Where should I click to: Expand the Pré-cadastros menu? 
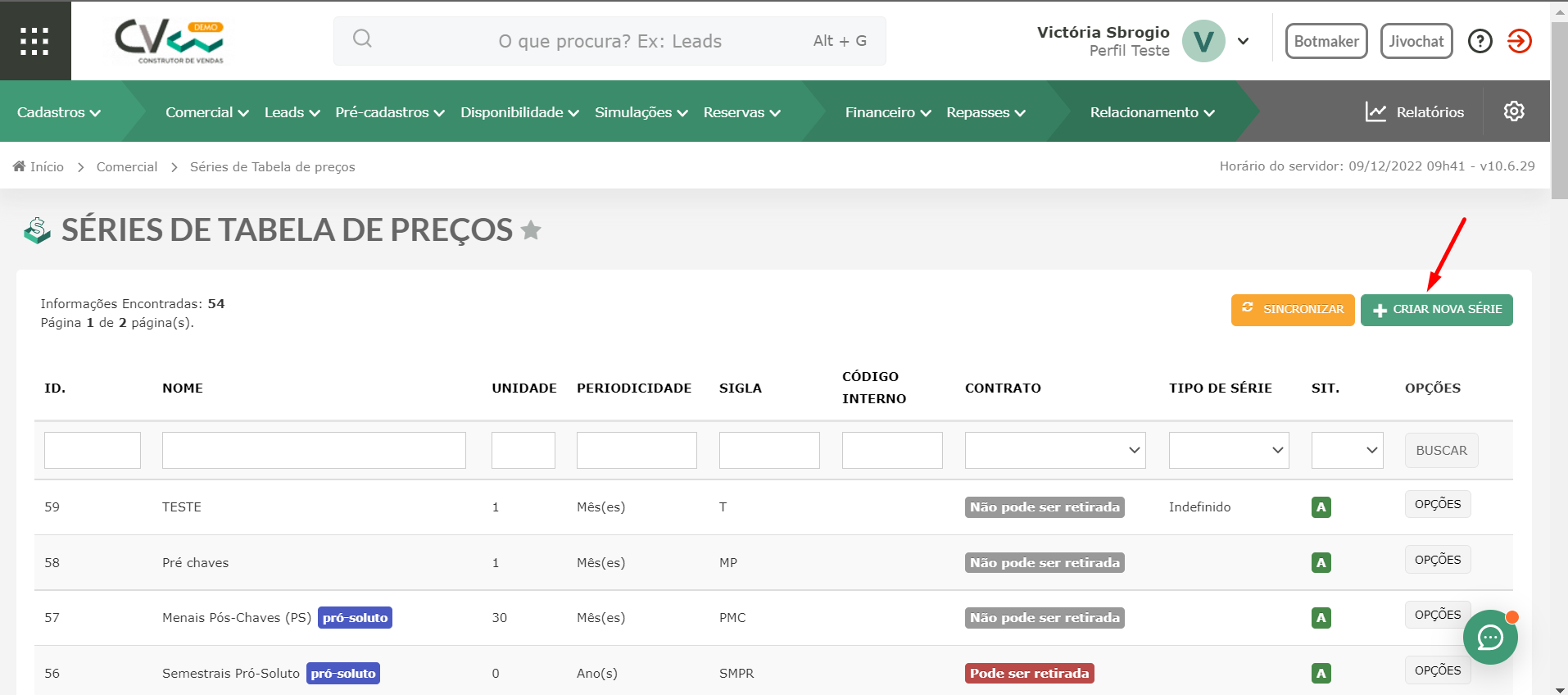[390, 112]
